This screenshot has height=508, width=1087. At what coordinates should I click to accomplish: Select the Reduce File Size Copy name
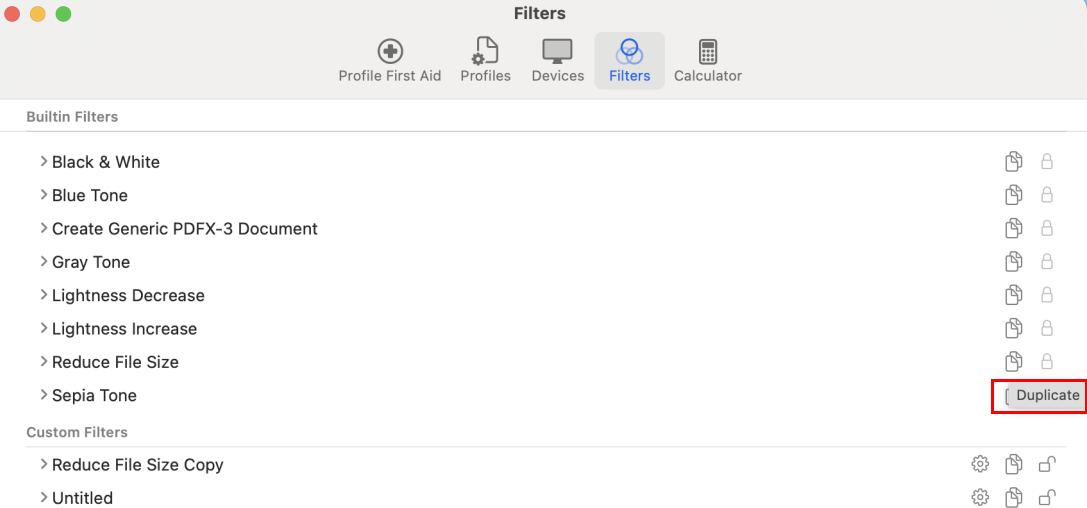137,464
